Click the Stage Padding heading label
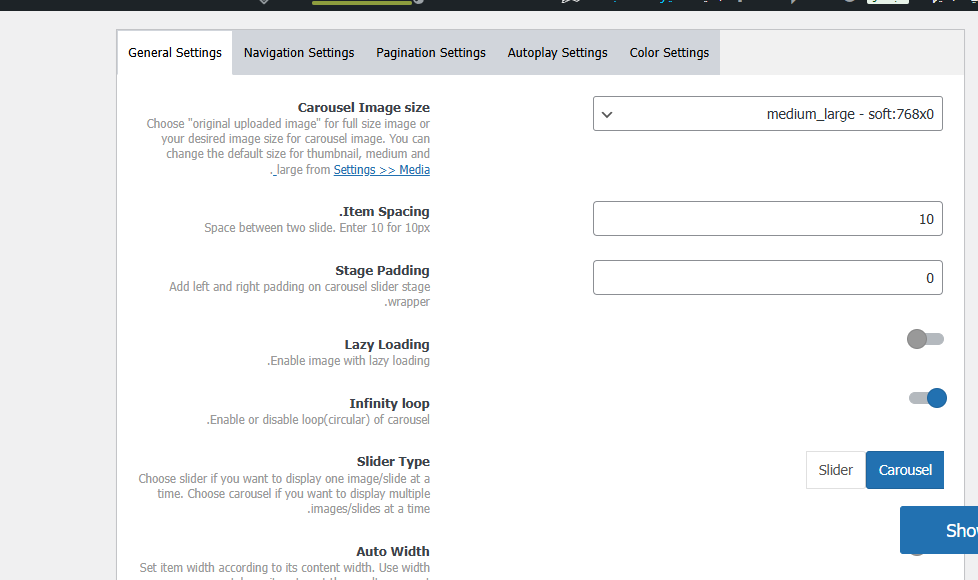This screenshot has height=580, width=978. pyautogui.click(x=382, y=271)
